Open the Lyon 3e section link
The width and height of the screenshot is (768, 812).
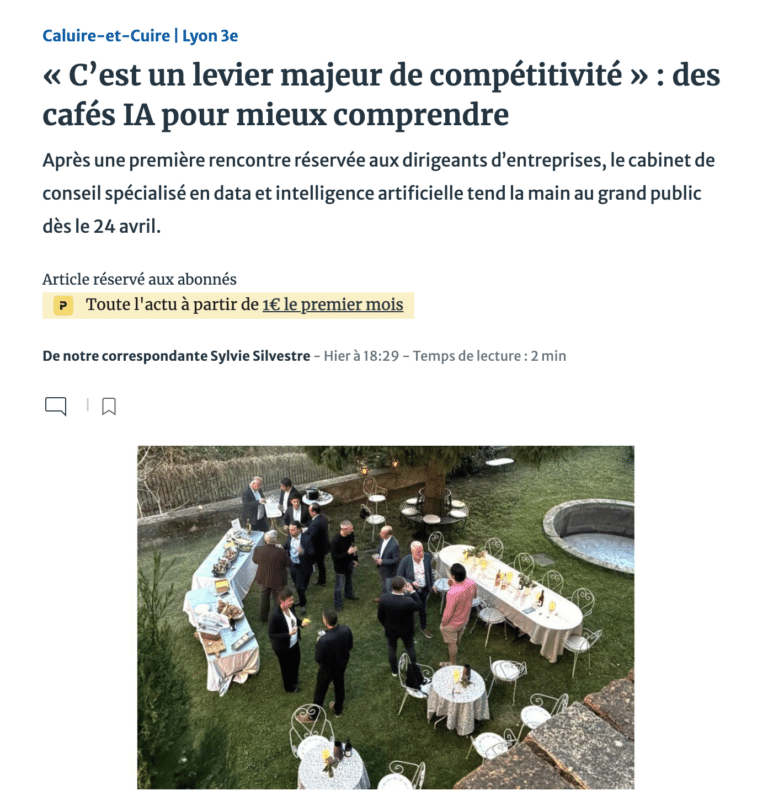(210, 36)
